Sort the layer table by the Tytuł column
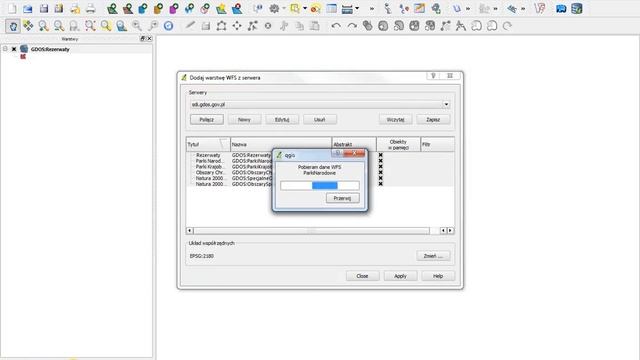640x360 pixels. tap(208, 144)
